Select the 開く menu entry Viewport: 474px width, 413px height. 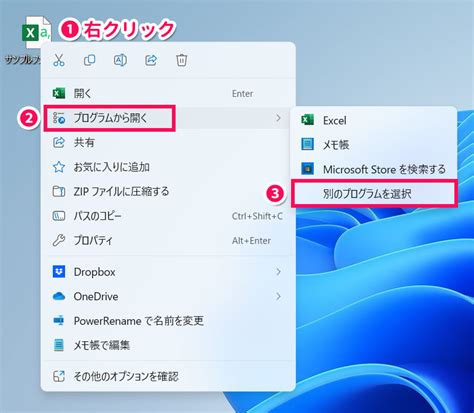pos(168,94)
